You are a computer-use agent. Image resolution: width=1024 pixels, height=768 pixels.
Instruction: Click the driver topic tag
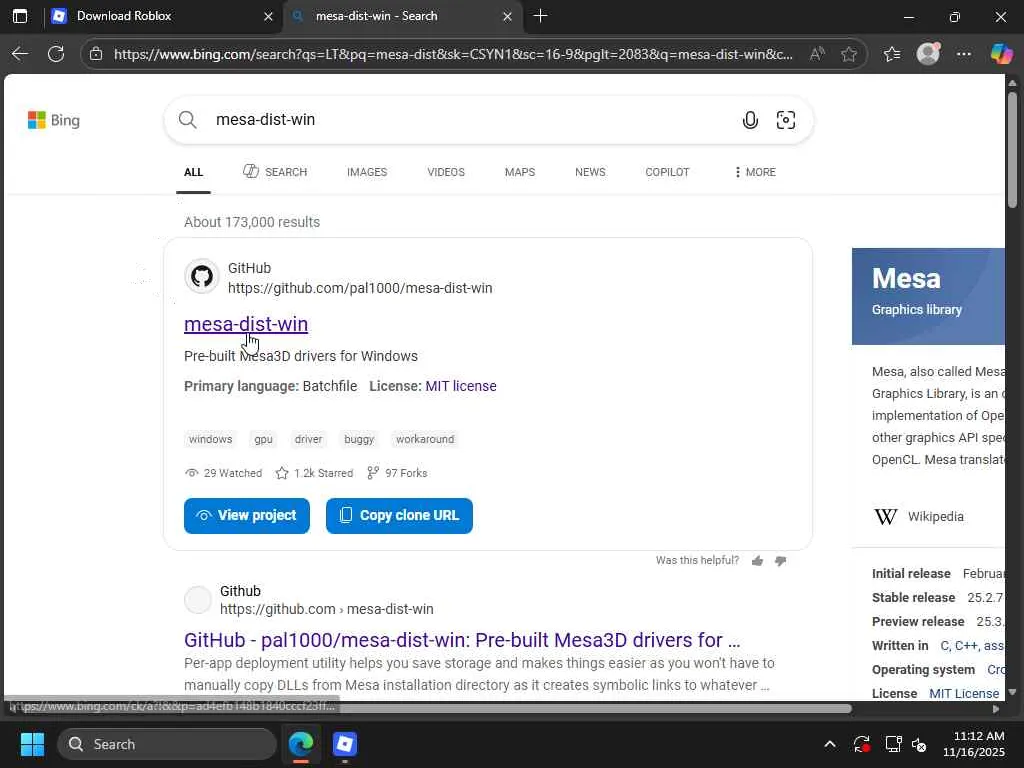coord(308,439)
